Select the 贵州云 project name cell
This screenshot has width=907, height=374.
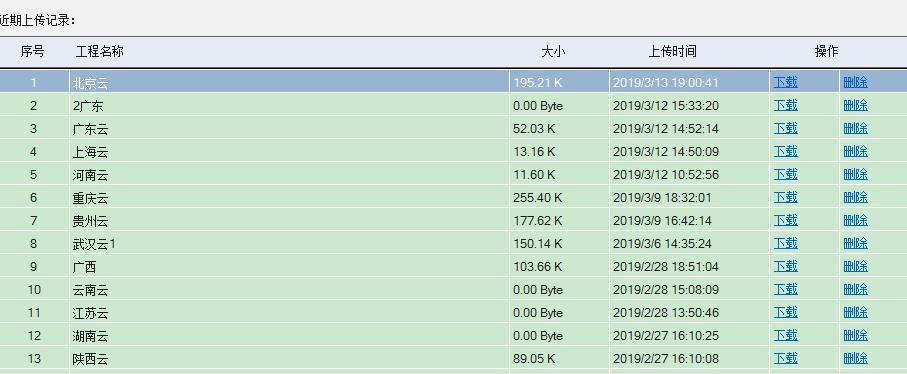(x=289, y=220)
